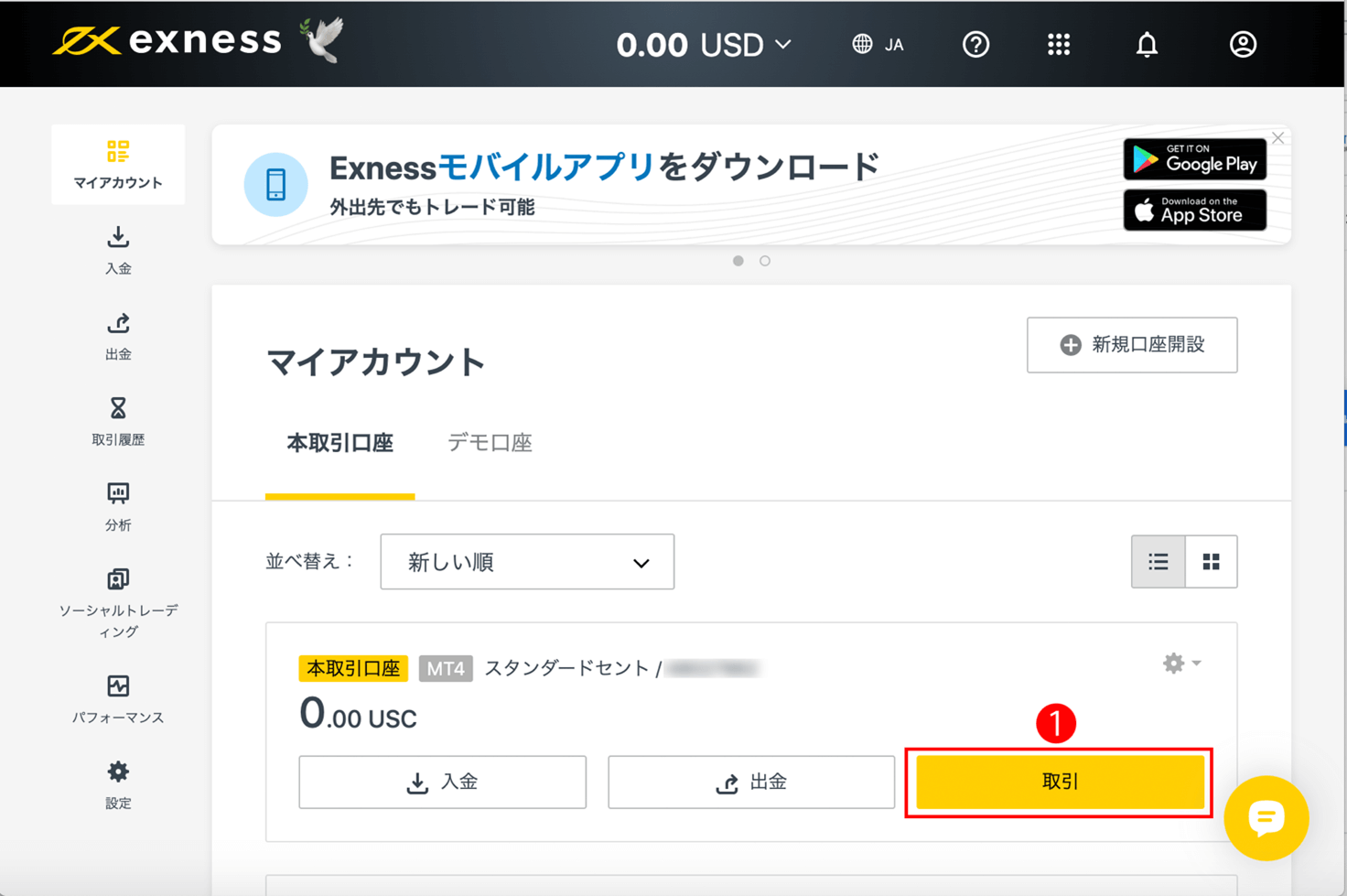This screenshot has width=1347, height=896.
Task: Expand the 0.00 USD balance dropdown
Action: point(704,44)
